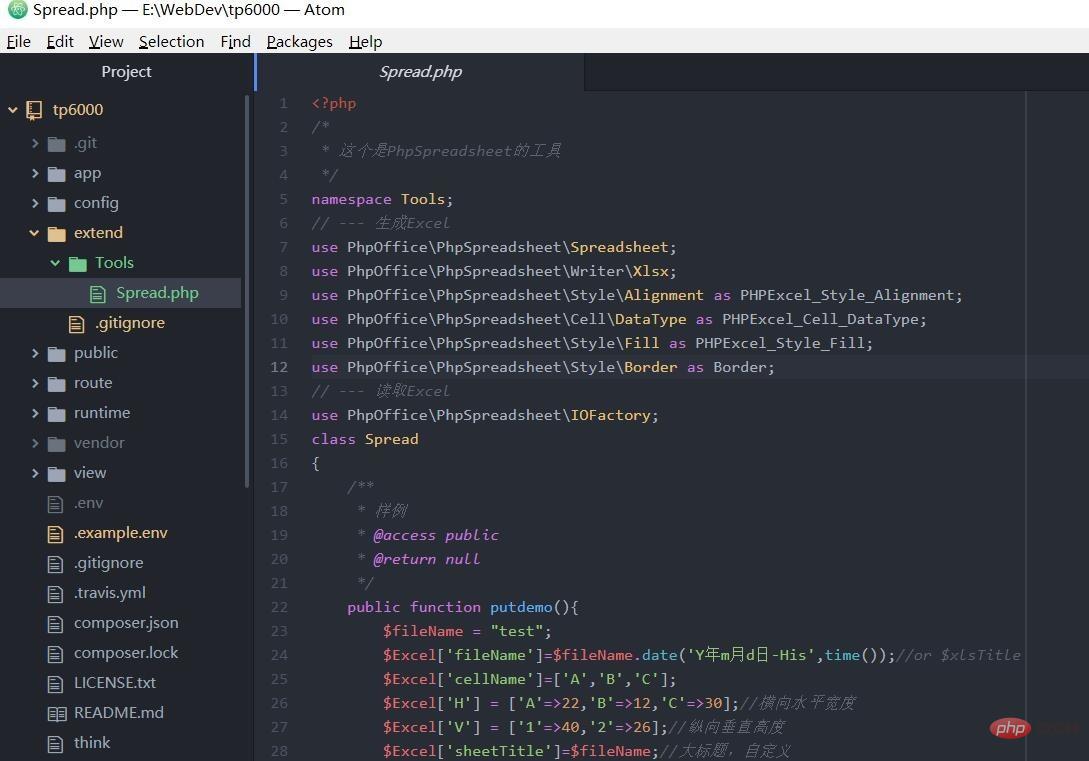Click the composer.lock file icon
The image size is (1089, 761).
click(x=55, y=653)
